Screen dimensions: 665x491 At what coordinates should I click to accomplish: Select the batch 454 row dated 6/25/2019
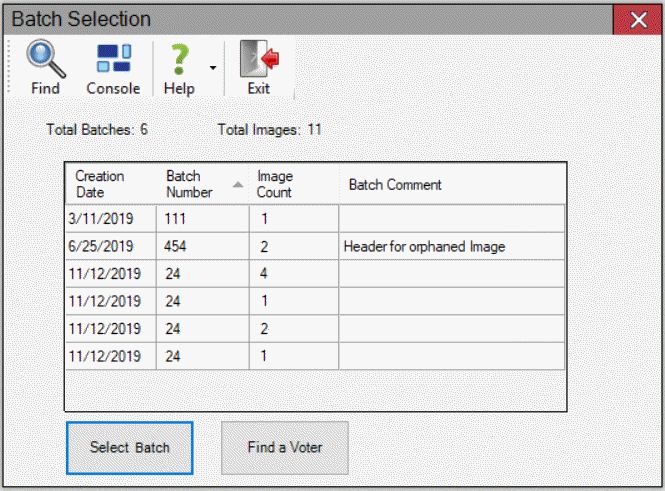click(315, 246)
